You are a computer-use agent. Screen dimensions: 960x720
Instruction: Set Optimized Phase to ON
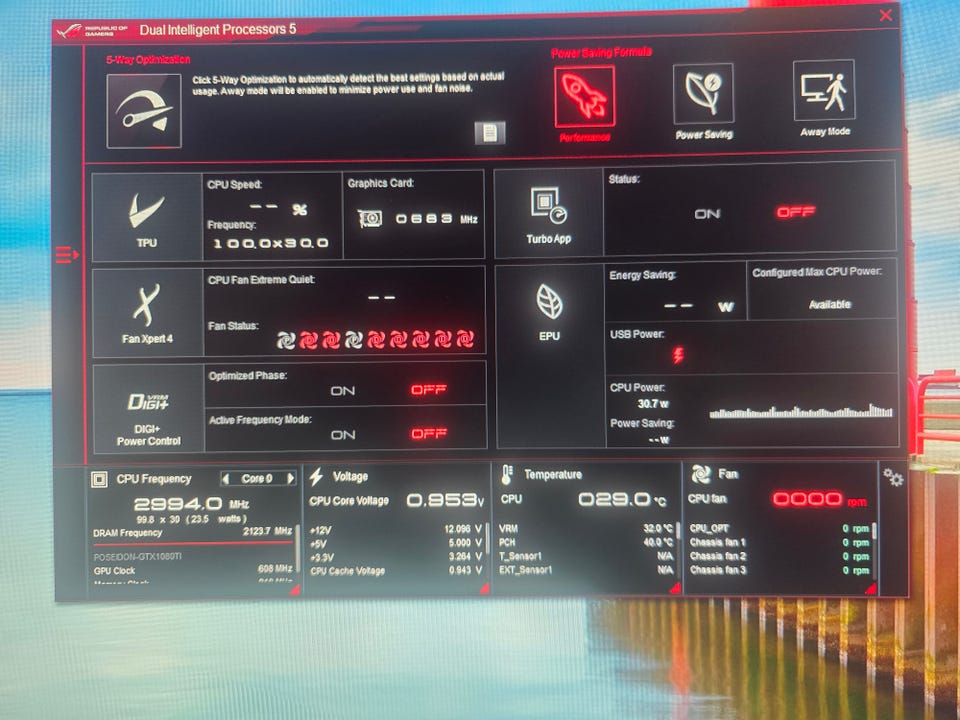[342, 391]
